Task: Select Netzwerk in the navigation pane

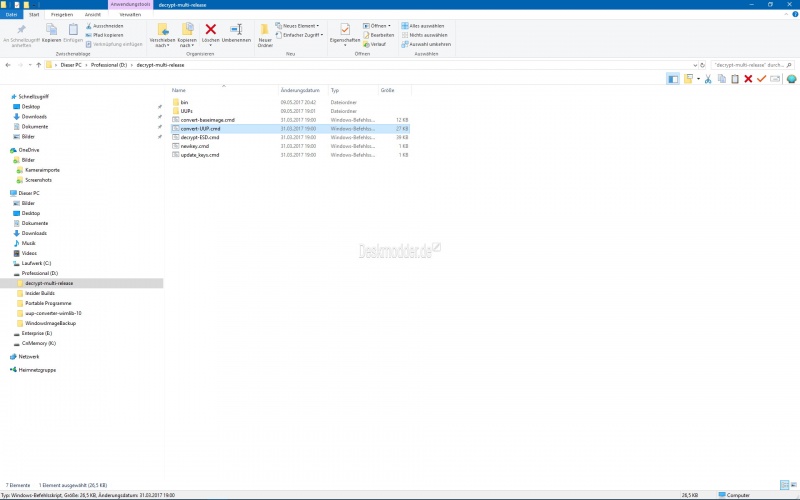Action: 29,356
